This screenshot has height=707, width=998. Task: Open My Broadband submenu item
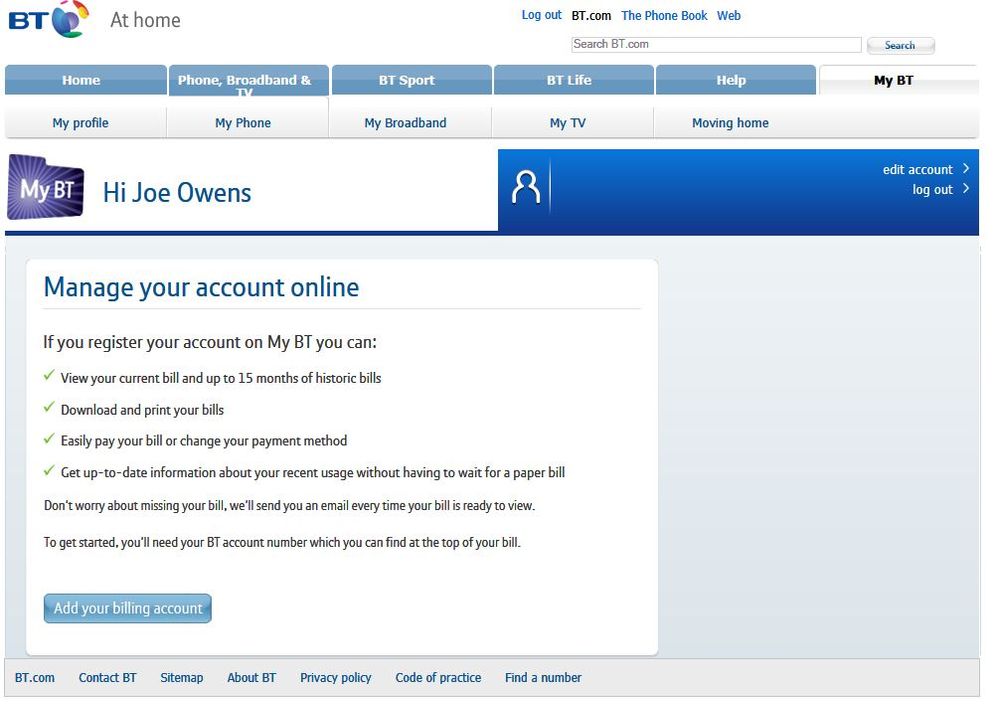click(x=405, y=123)
